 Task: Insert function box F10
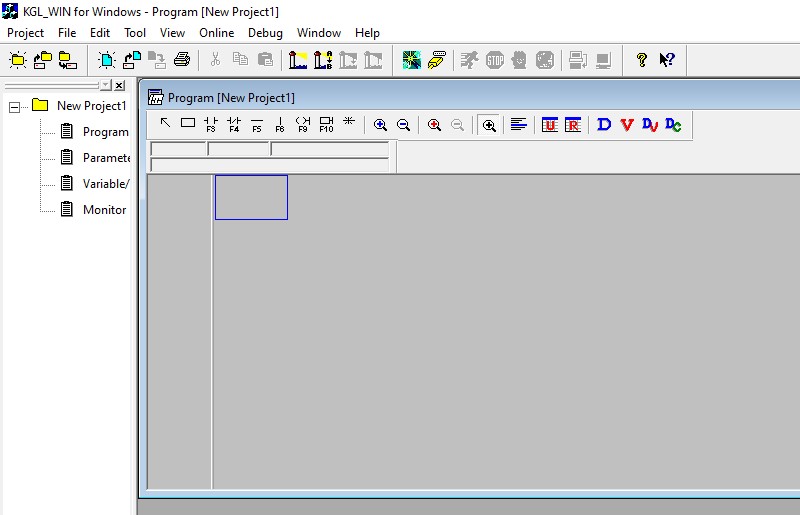[326, 124]
